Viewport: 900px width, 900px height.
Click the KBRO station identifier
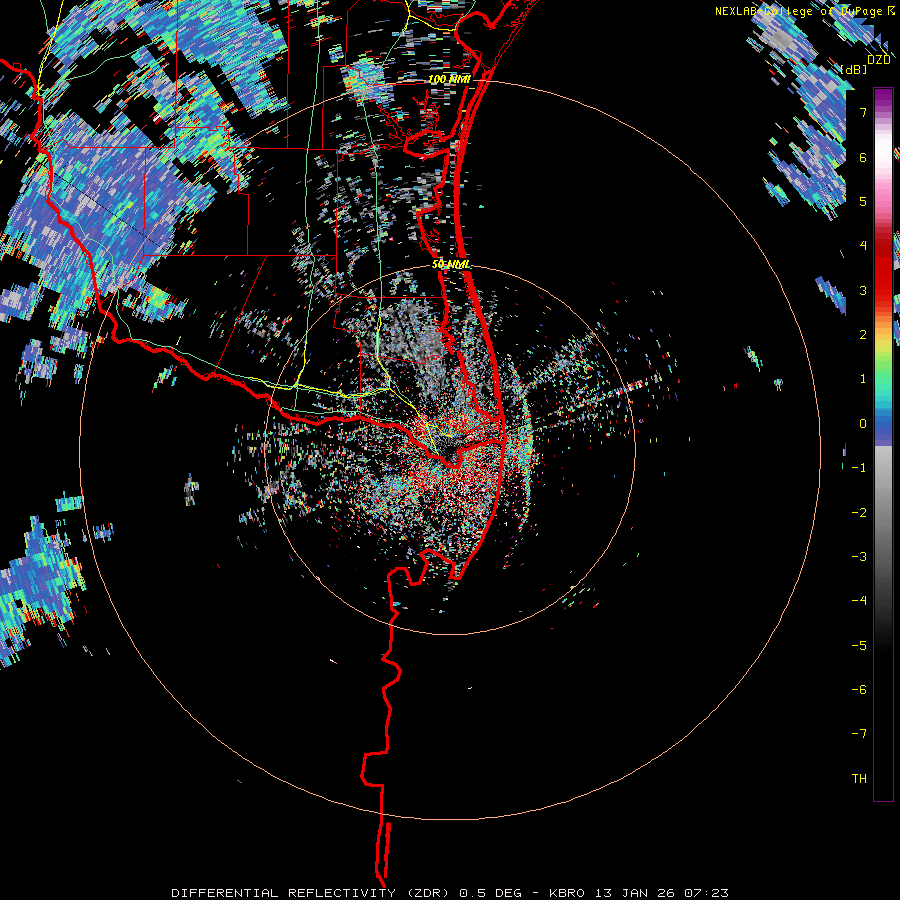(567, 893)
